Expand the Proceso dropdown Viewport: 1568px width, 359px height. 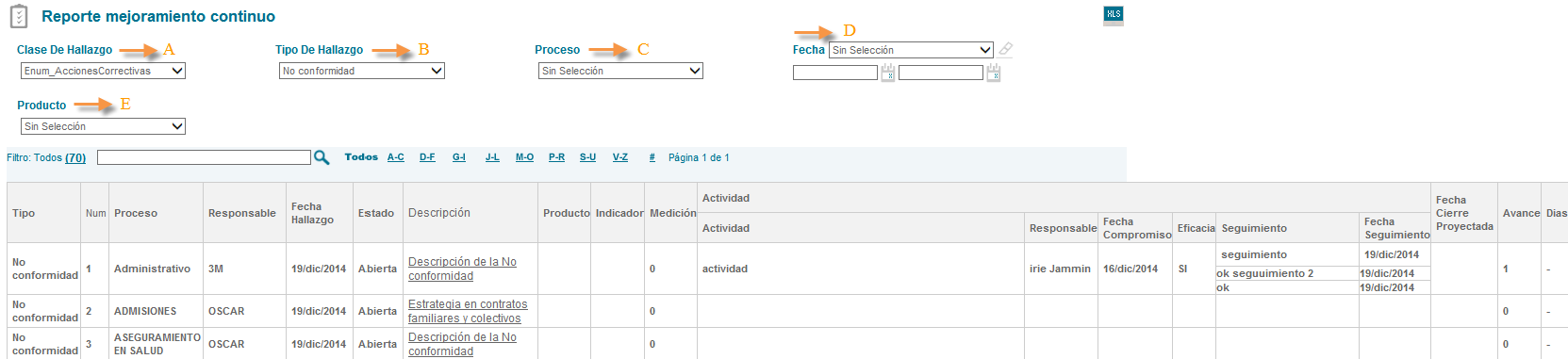[620, 71]
